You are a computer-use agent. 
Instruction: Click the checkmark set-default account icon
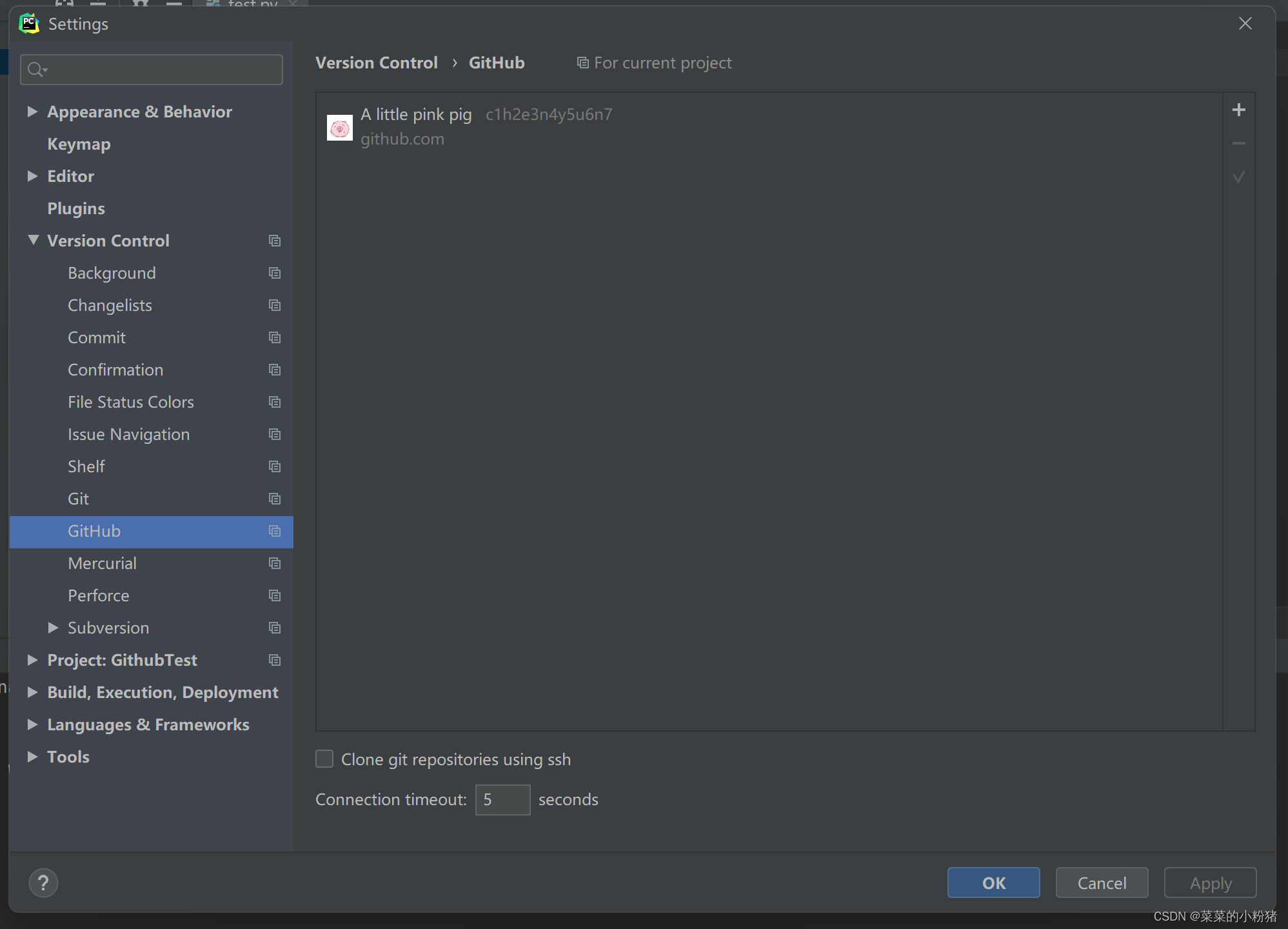pyautogui.click(x=1238, y=176)
